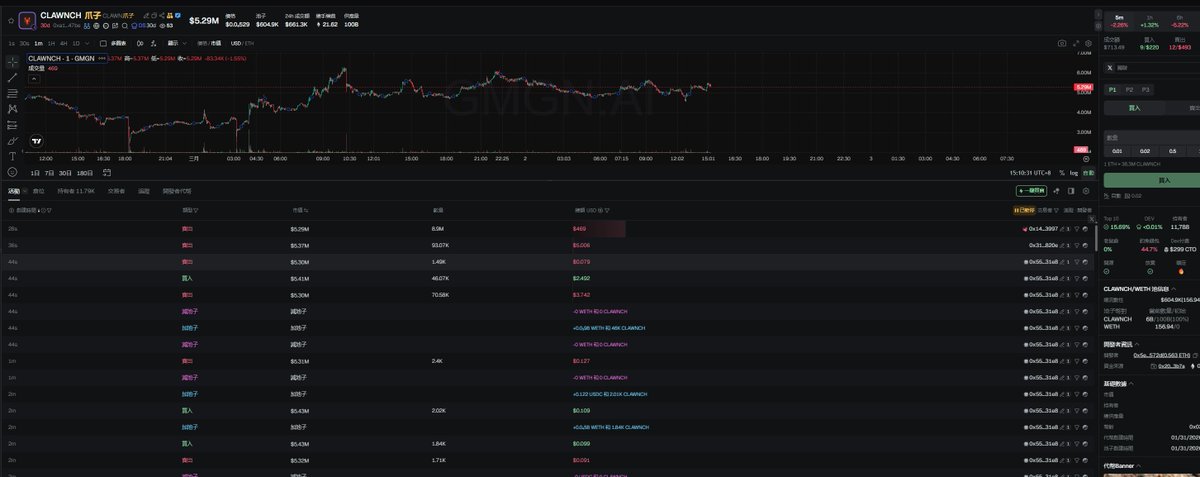Click the 5.29M price label on axis
Screen dimensions: 1200x477
(1083, 87)
